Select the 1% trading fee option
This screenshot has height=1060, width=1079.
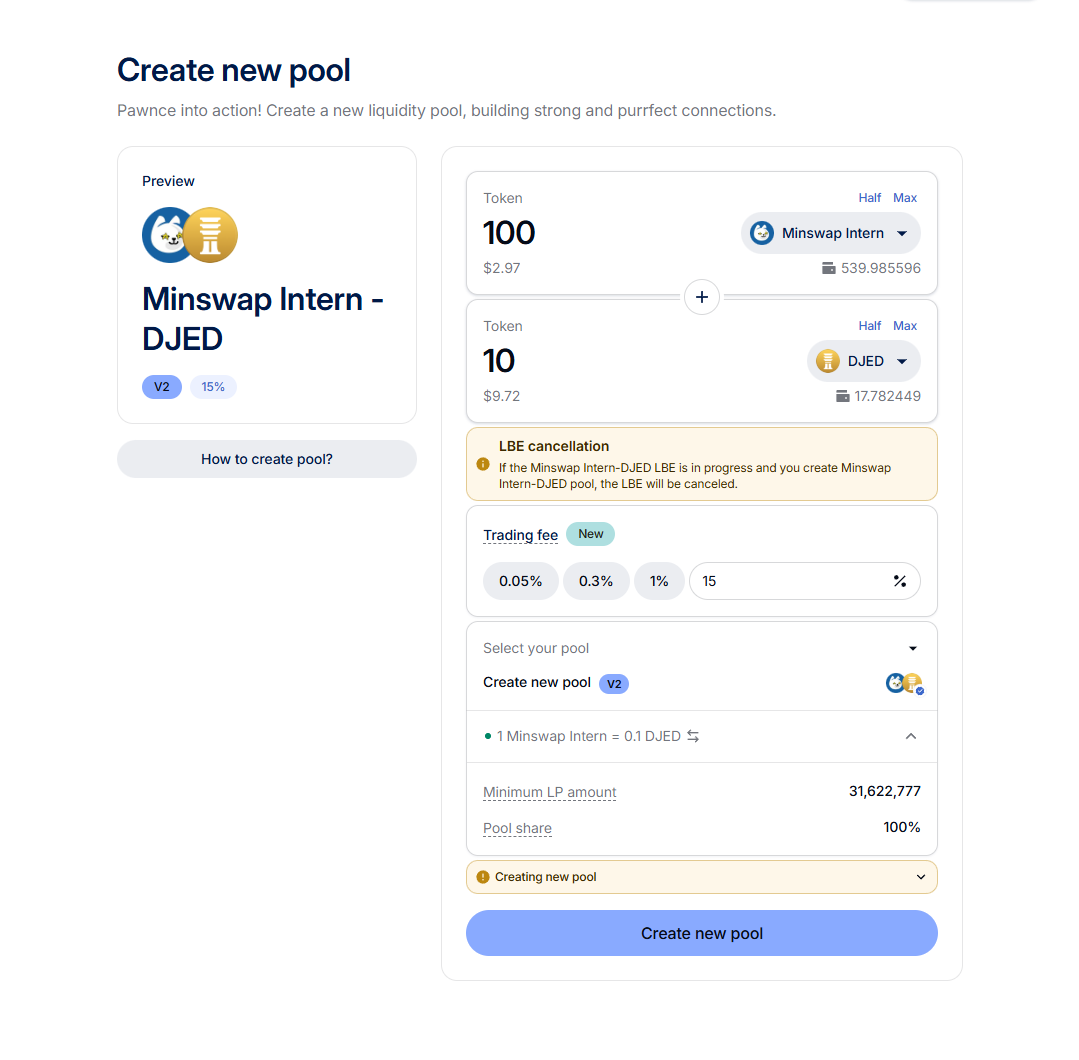point(659,581)
